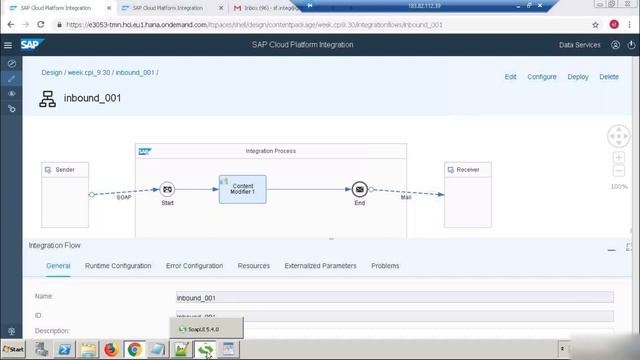Click the Edit button

point(510,77)
